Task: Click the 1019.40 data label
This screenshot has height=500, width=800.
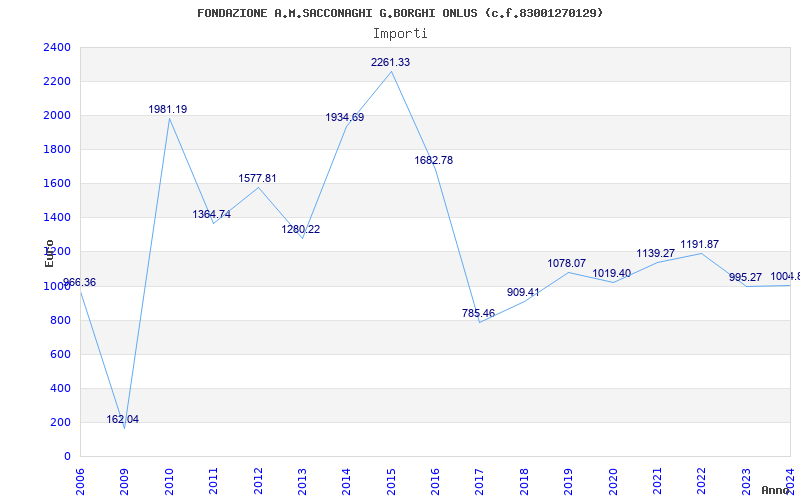Action: point(611,273)
